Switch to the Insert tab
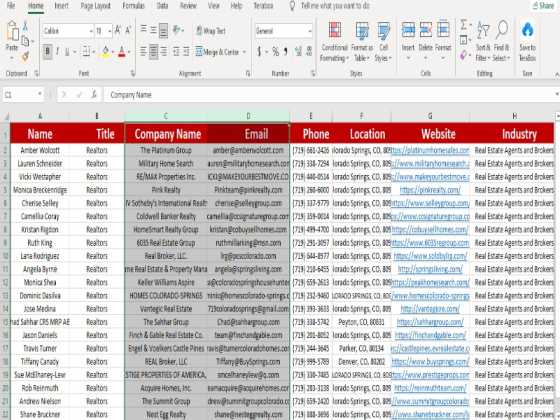 tap(61, 6)
